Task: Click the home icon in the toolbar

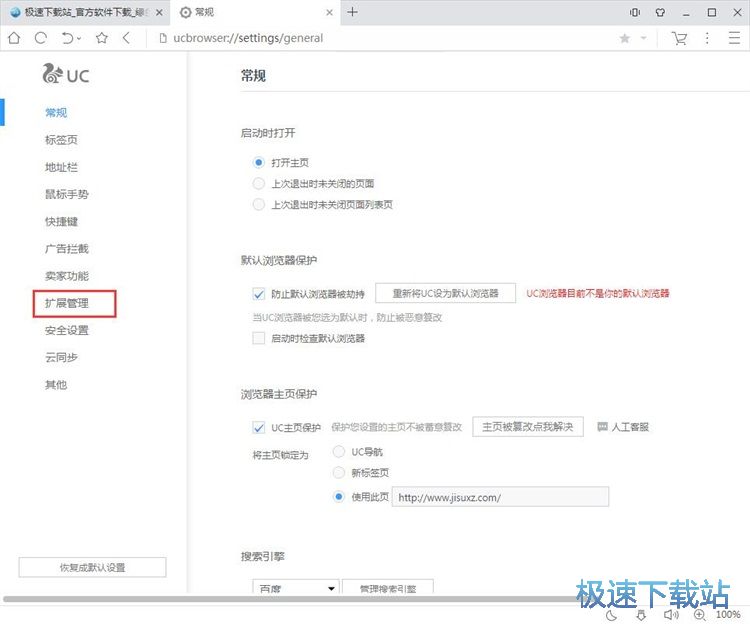Action: click(14, 38)
